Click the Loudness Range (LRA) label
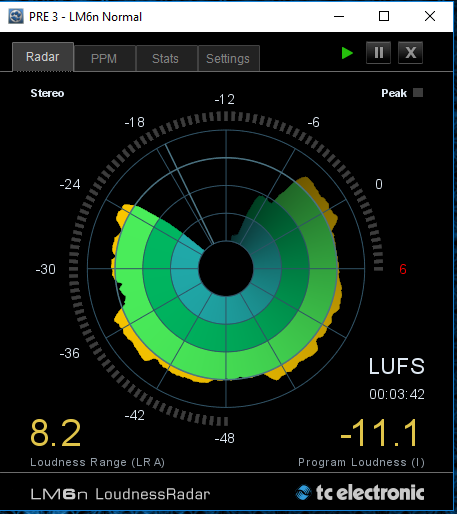 pos(97,462)
